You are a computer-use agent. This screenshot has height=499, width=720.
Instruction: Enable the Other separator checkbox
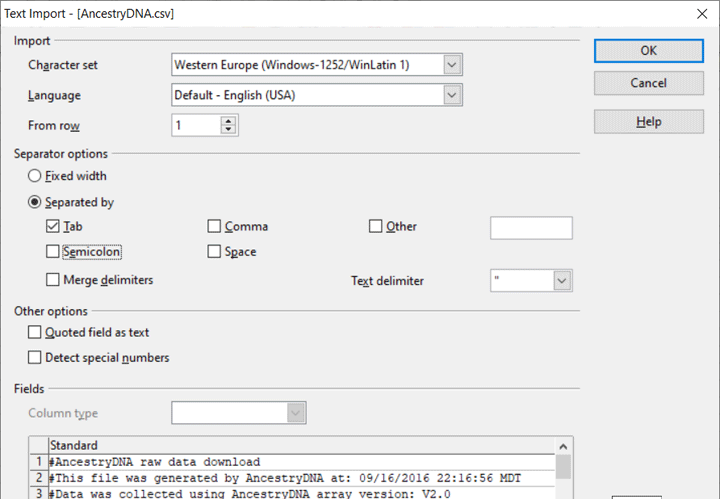click(x=376, y=226)
